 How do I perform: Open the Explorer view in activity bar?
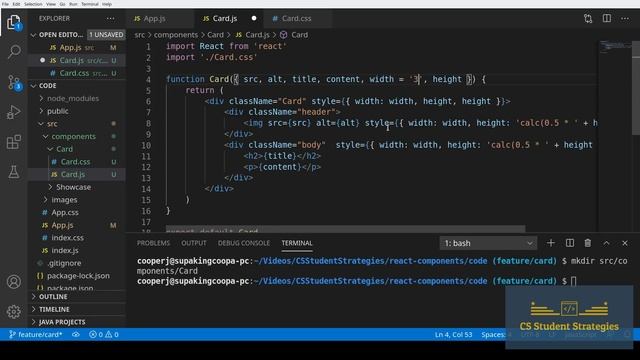(x=14, y=22)
